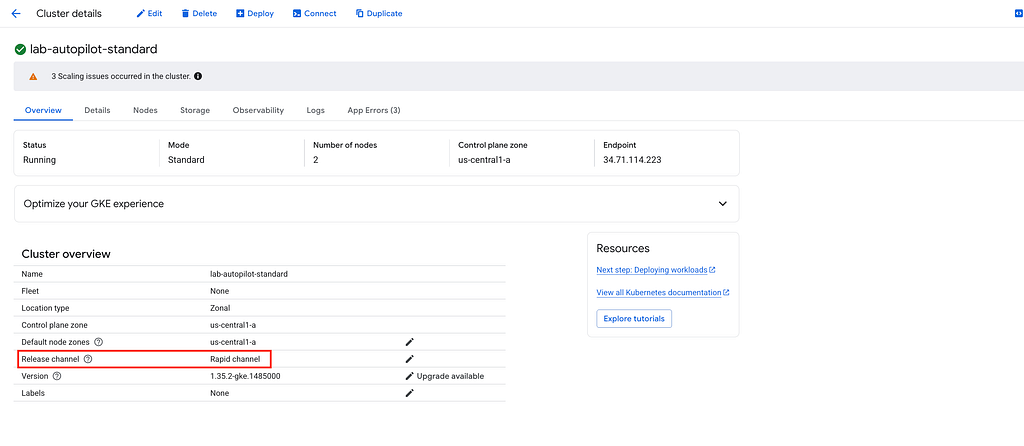This screenshot has height=446, width=1024.
Task: Click the Resources heading
Action: coord(622,248)
